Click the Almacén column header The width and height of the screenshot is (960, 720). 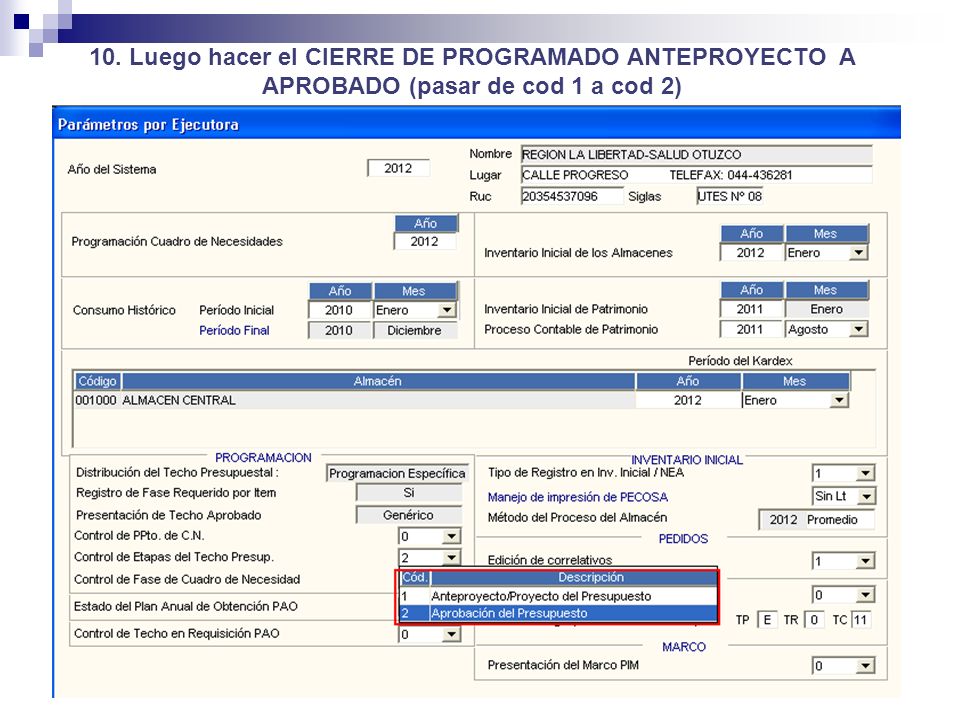click(x=378, y=381)
